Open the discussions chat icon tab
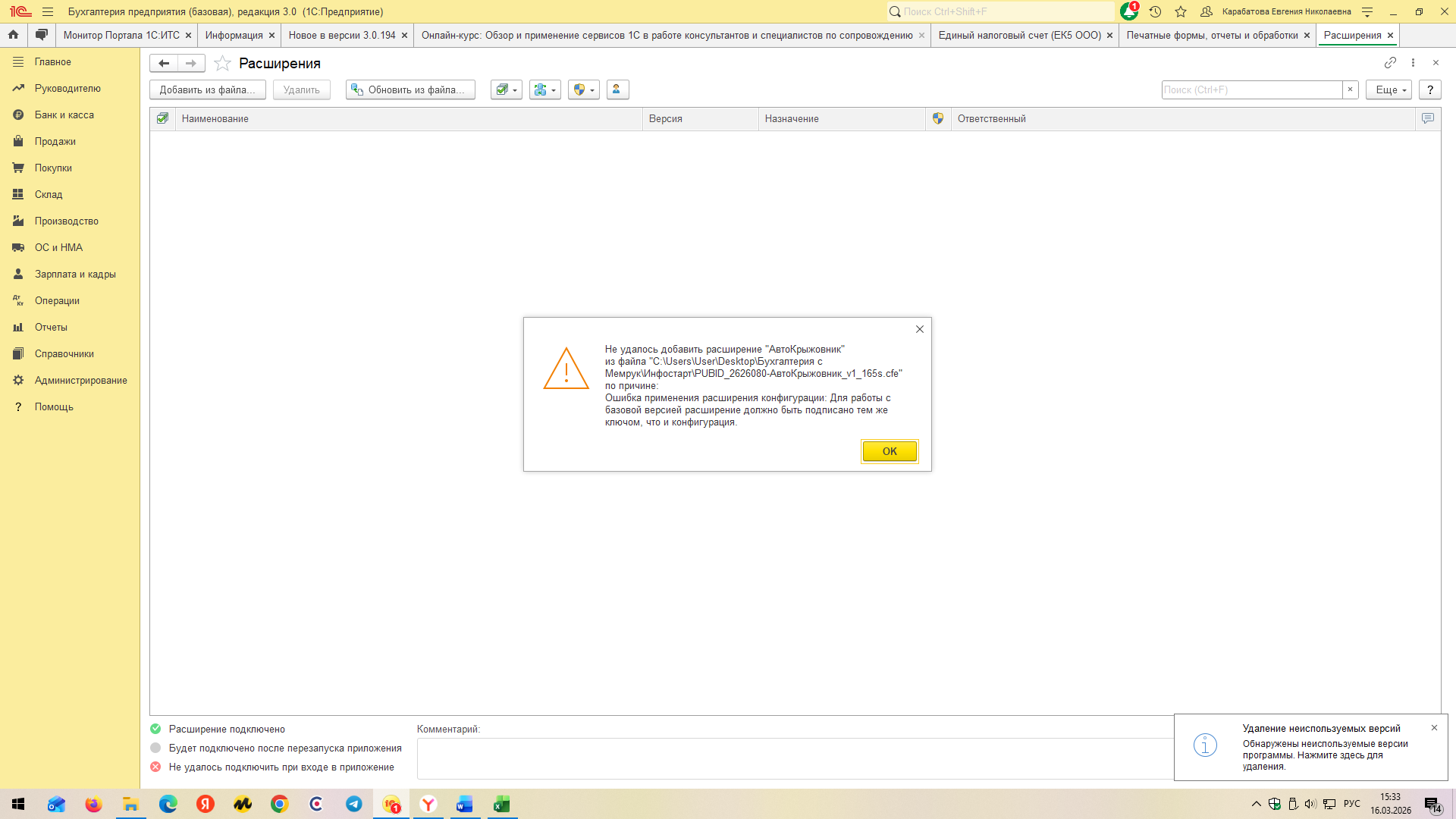This screenshot has height=819, width=1456. pos(41,35)
